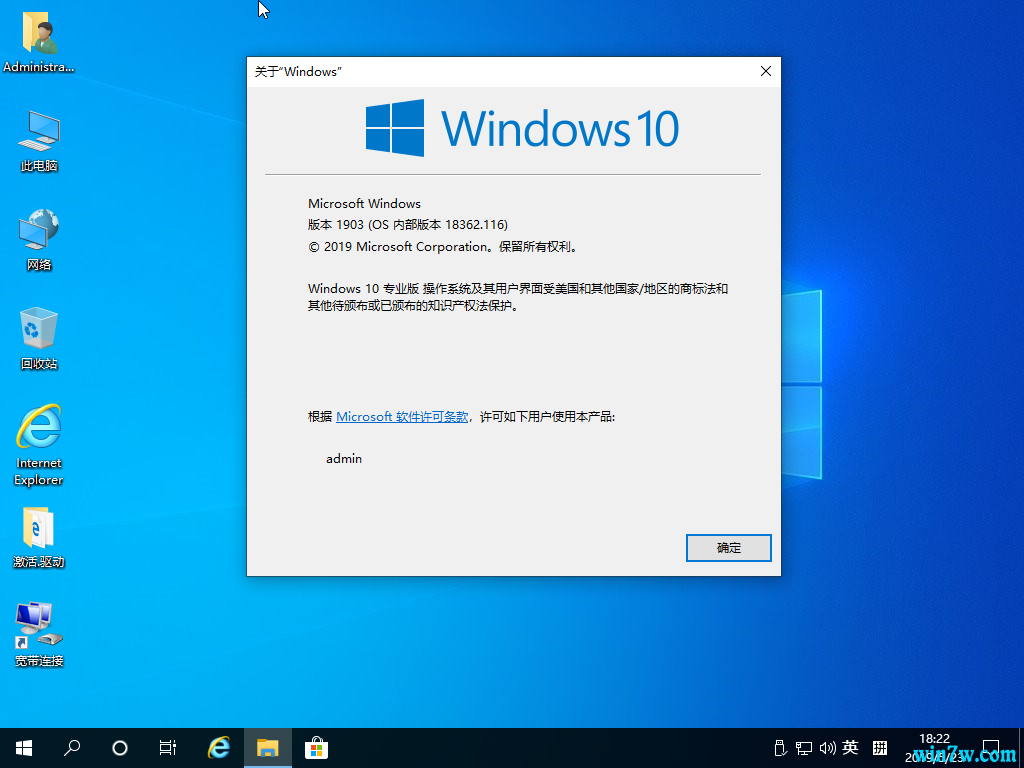1024x768 pixels.
Task: Open the 回收站 recycle bin icon
Action: [39, 338]
